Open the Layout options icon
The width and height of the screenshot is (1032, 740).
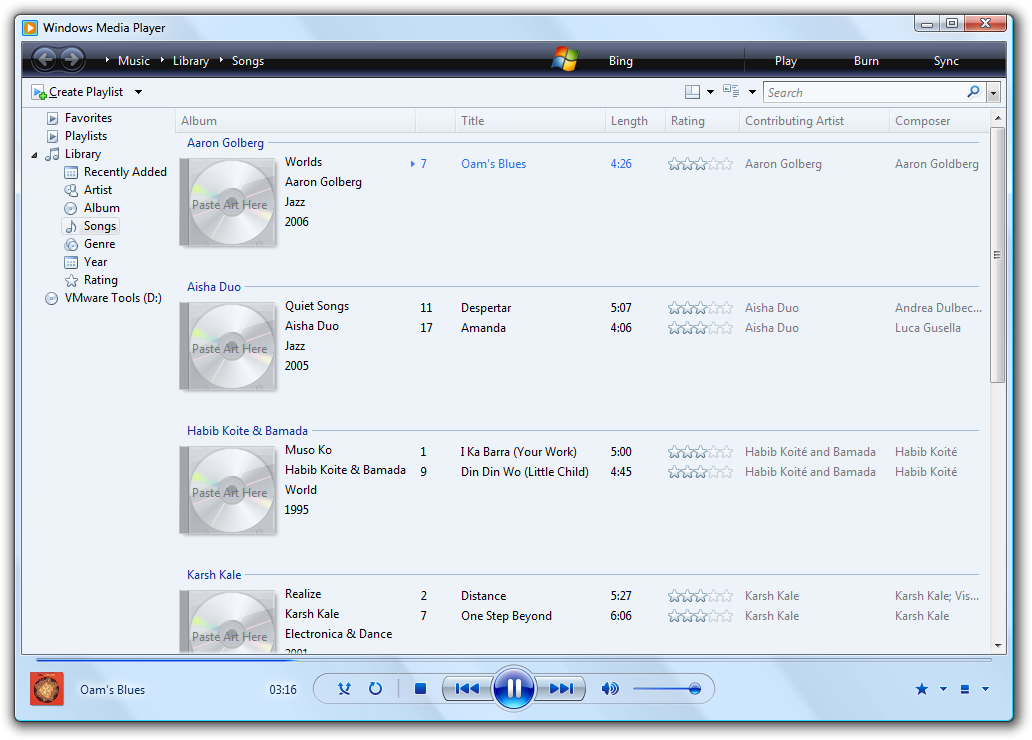tap(692, 92)
